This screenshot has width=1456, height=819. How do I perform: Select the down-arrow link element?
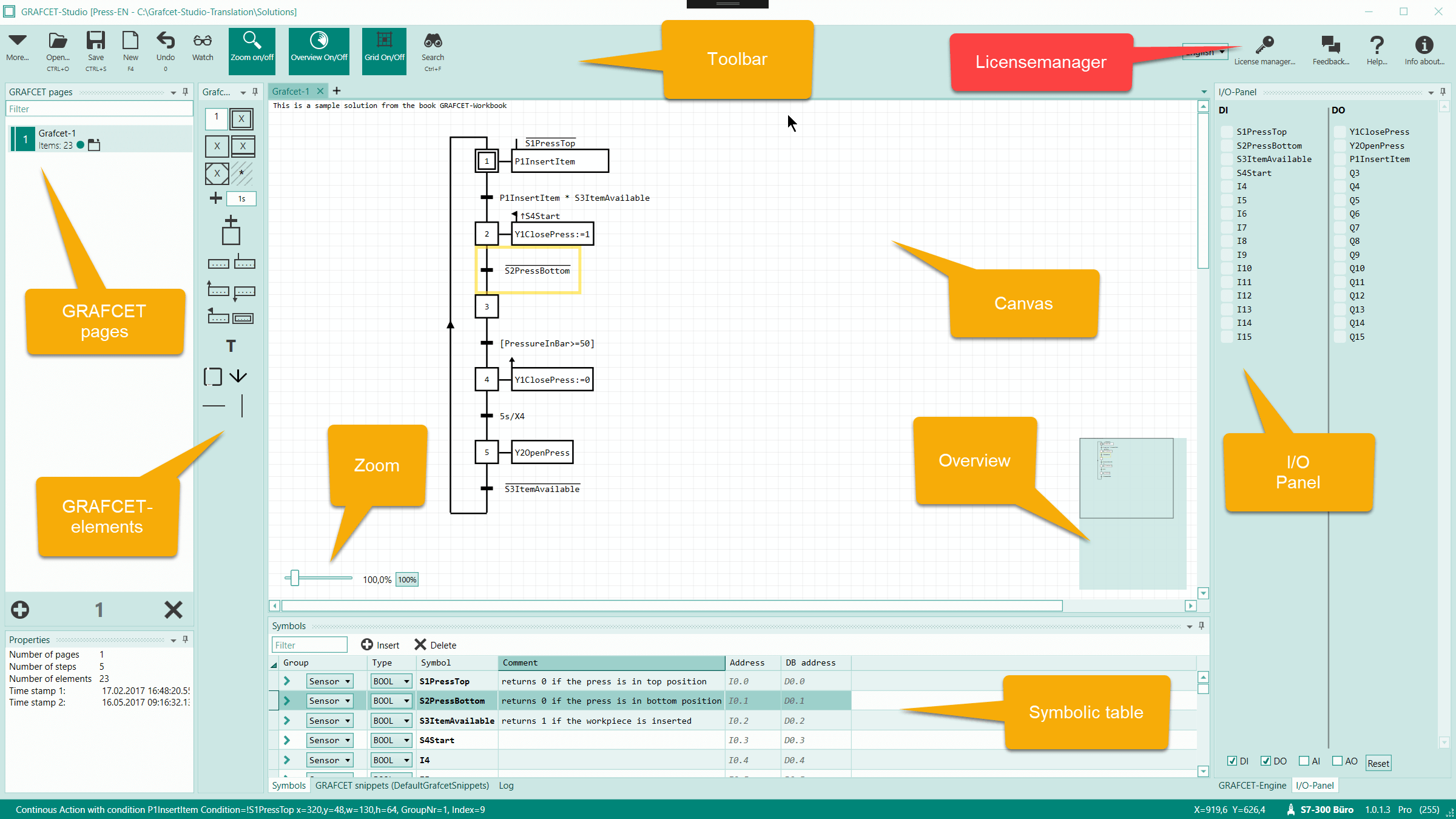pyautogui.click(x=238, y=376)
